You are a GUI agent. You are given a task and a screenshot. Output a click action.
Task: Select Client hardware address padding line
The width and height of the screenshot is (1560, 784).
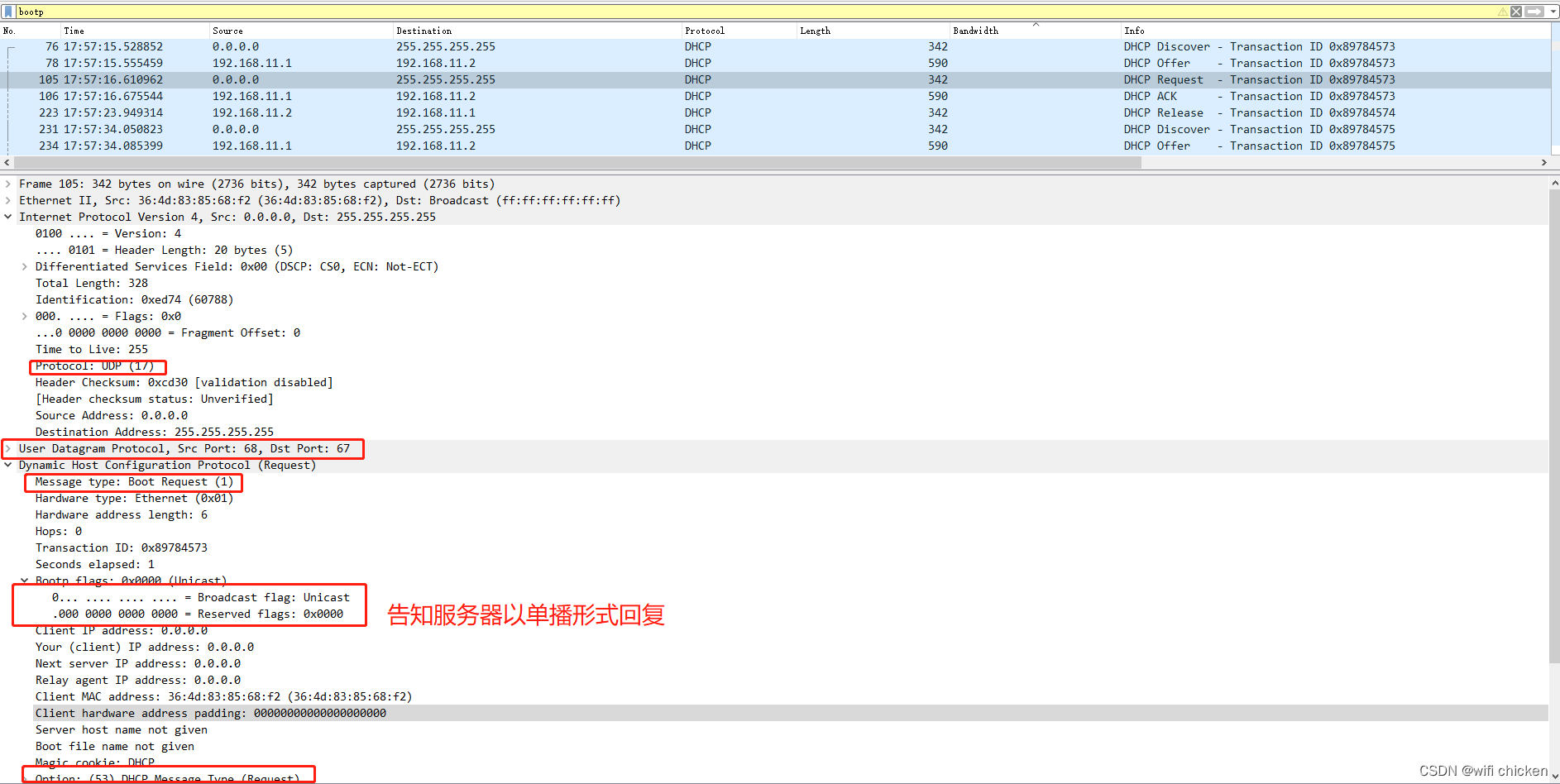790,713
